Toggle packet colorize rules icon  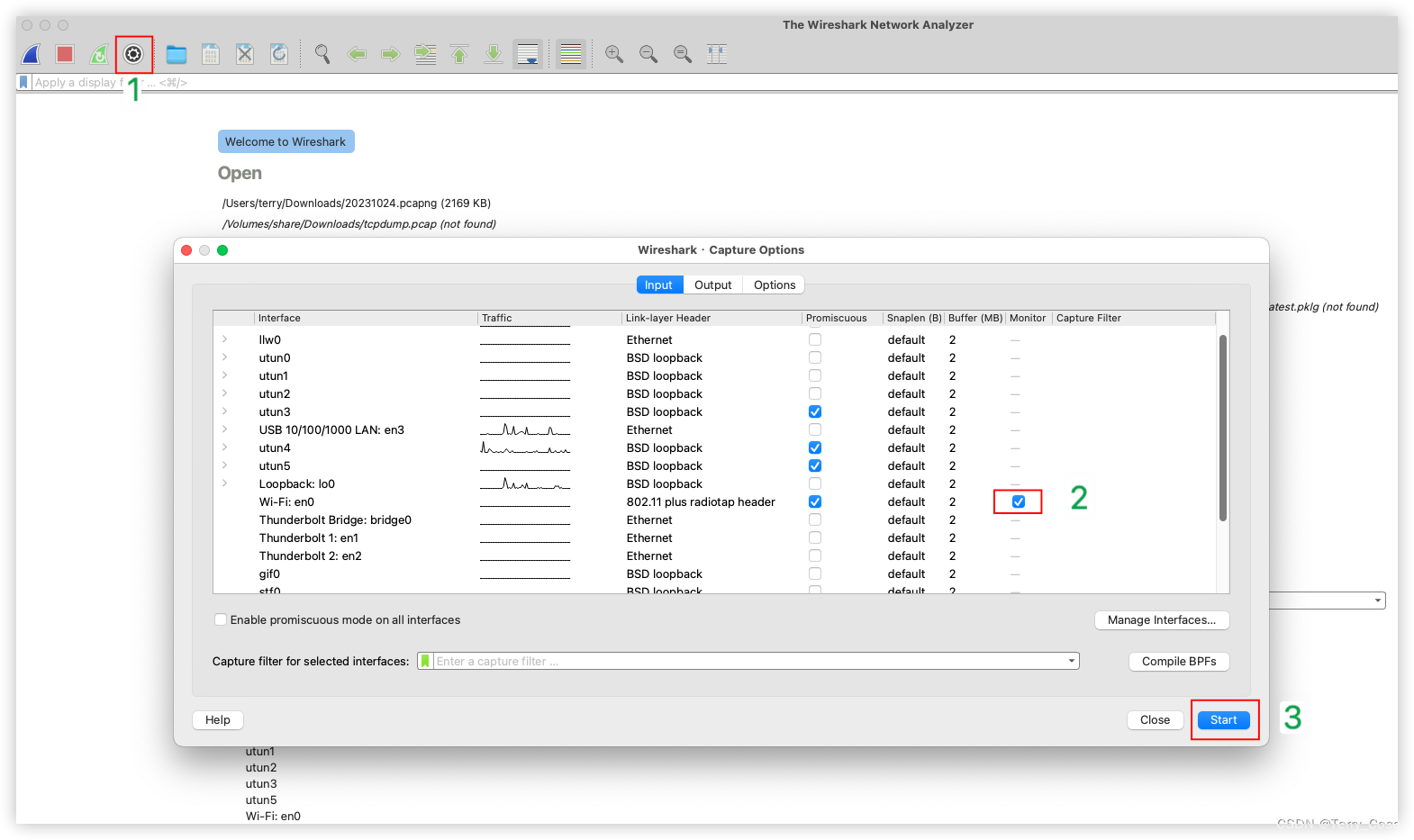click(571, 54)
